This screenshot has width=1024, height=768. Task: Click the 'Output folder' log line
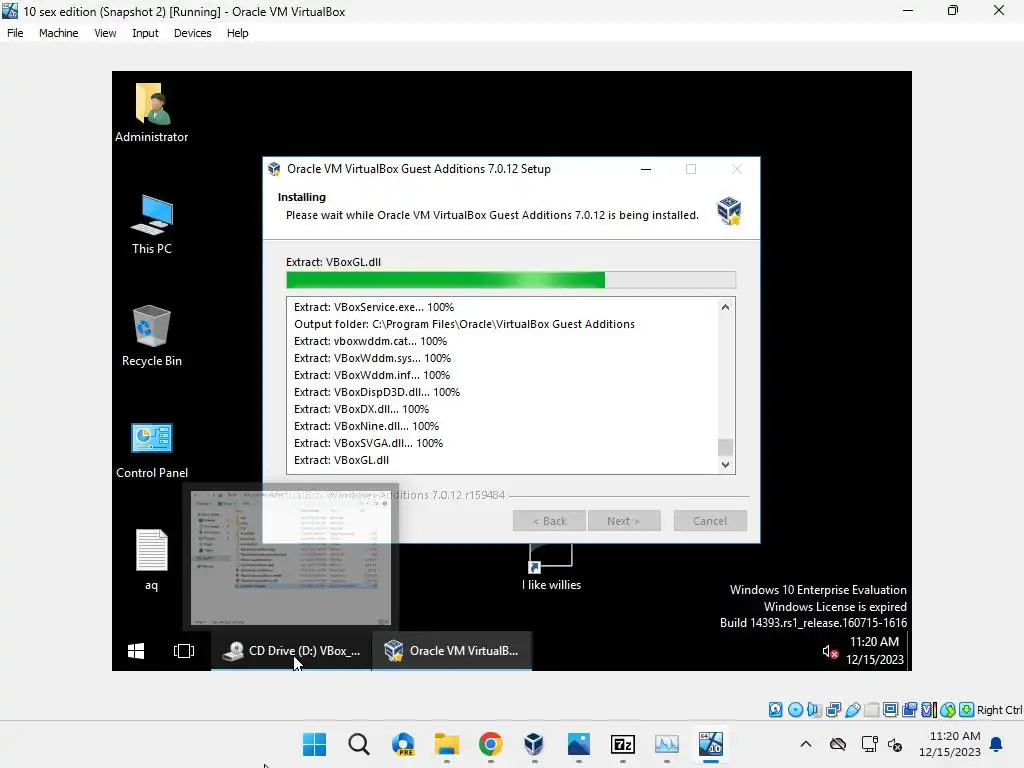point(464,324)
